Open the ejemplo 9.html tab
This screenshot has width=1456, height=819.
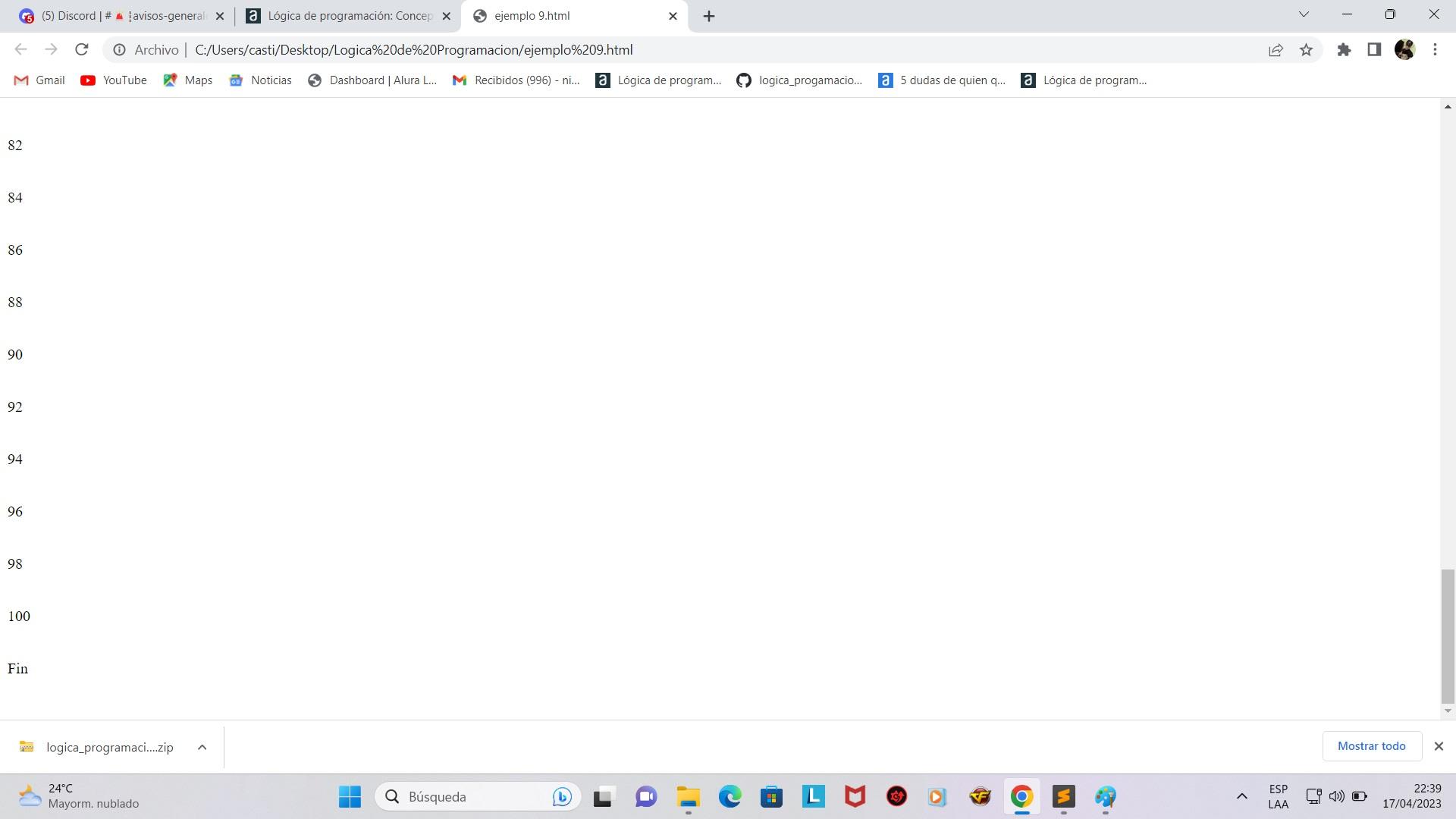point(574,15)
